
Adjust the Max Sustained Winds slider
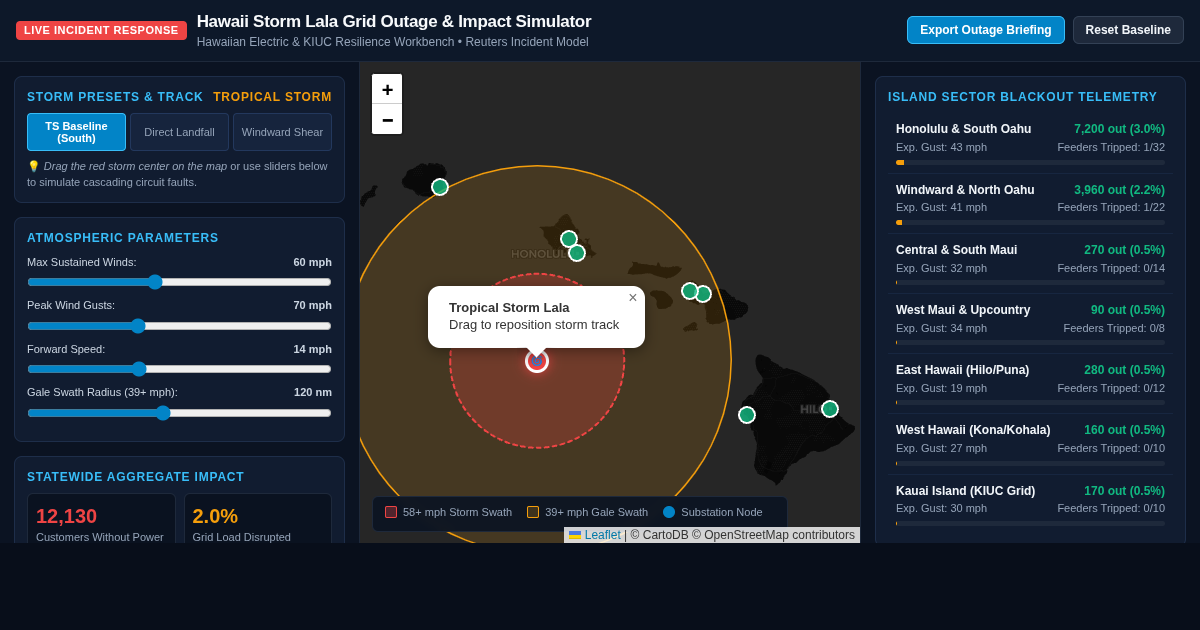point(179,282)
